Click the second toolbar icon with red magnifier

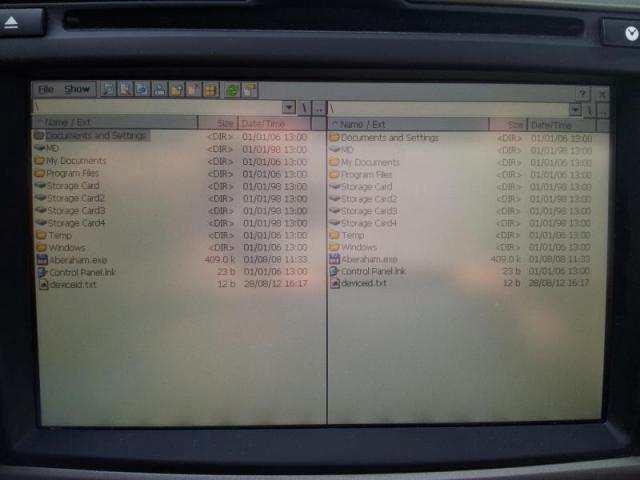click(125, 89)
